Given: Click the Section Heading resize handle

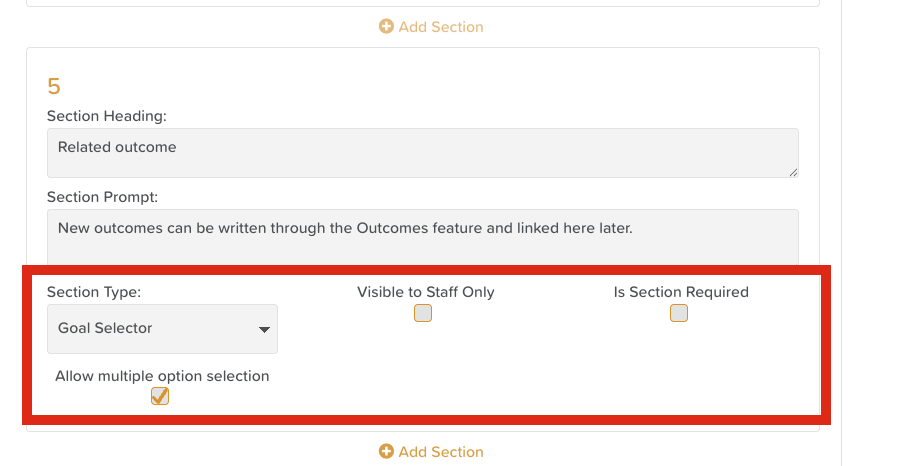Looking at the screenshot, I should point(793,172).
